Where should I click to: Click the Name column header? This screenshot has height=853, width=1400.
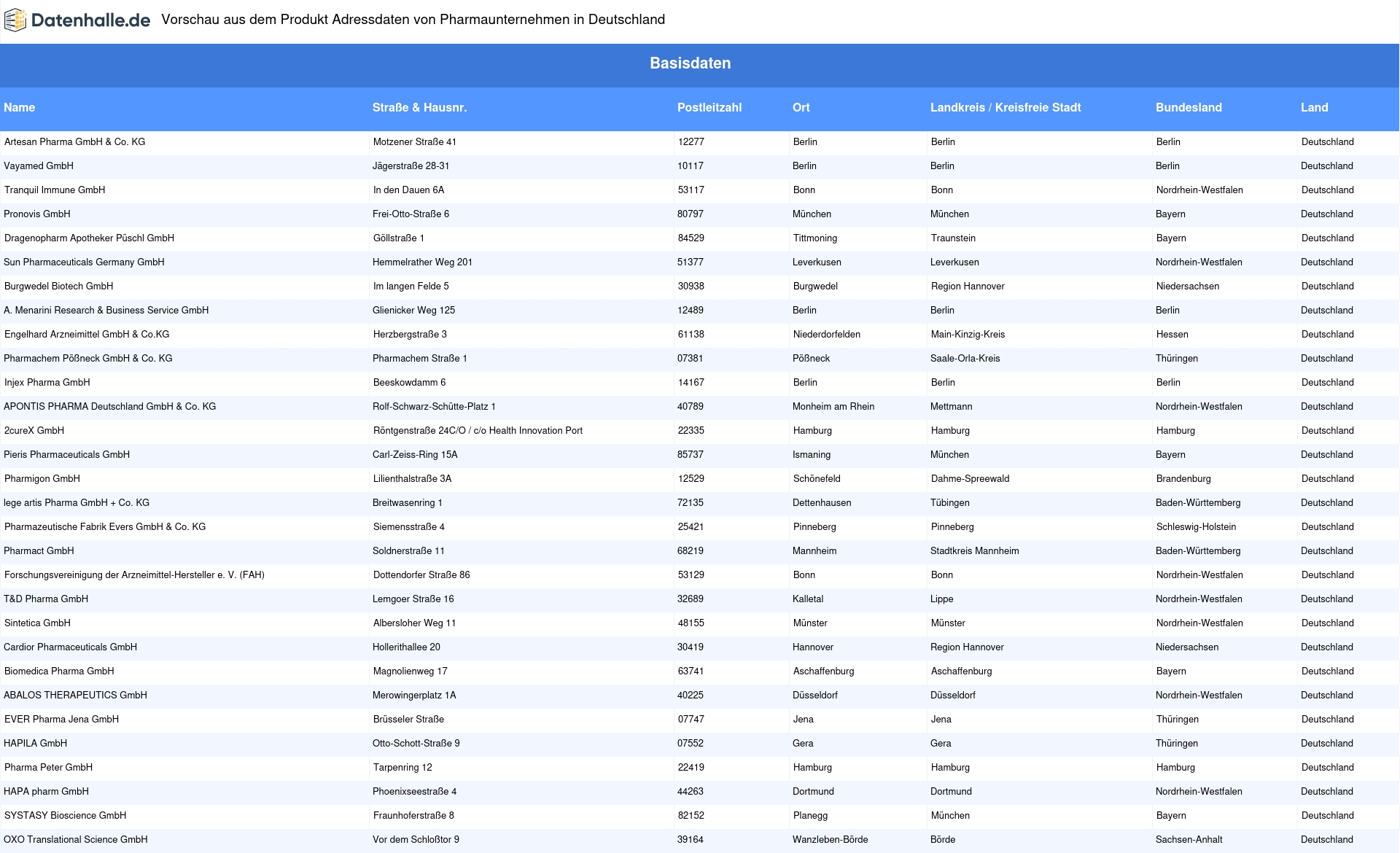(x=20, y=107)
